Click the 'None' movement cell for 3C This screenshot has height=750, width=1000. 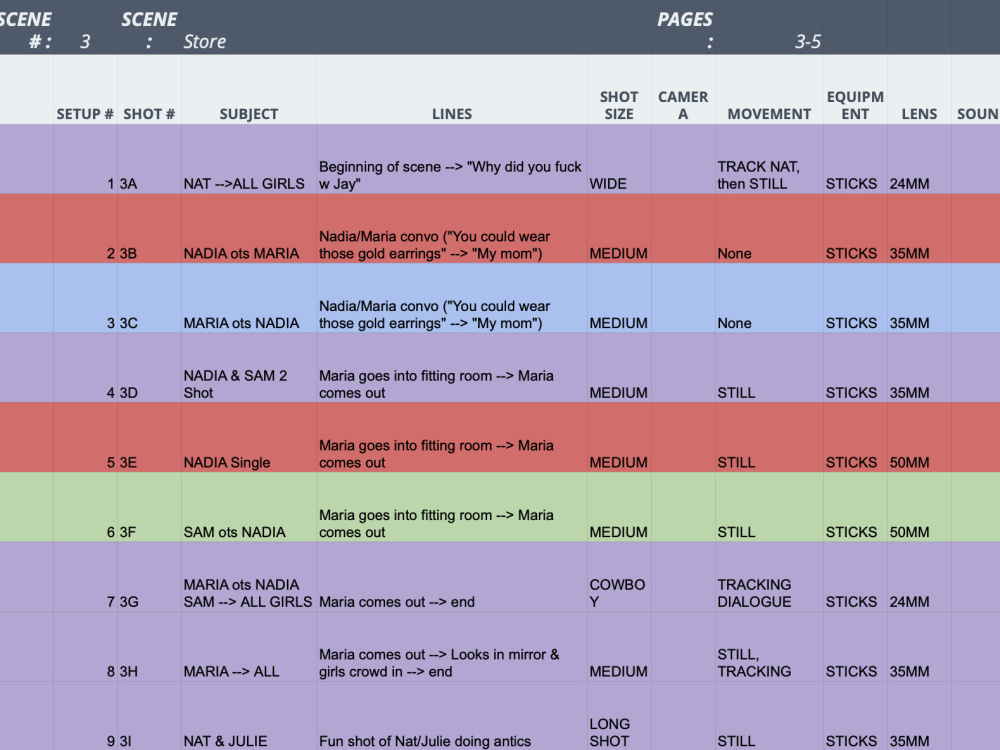point(769,298)
